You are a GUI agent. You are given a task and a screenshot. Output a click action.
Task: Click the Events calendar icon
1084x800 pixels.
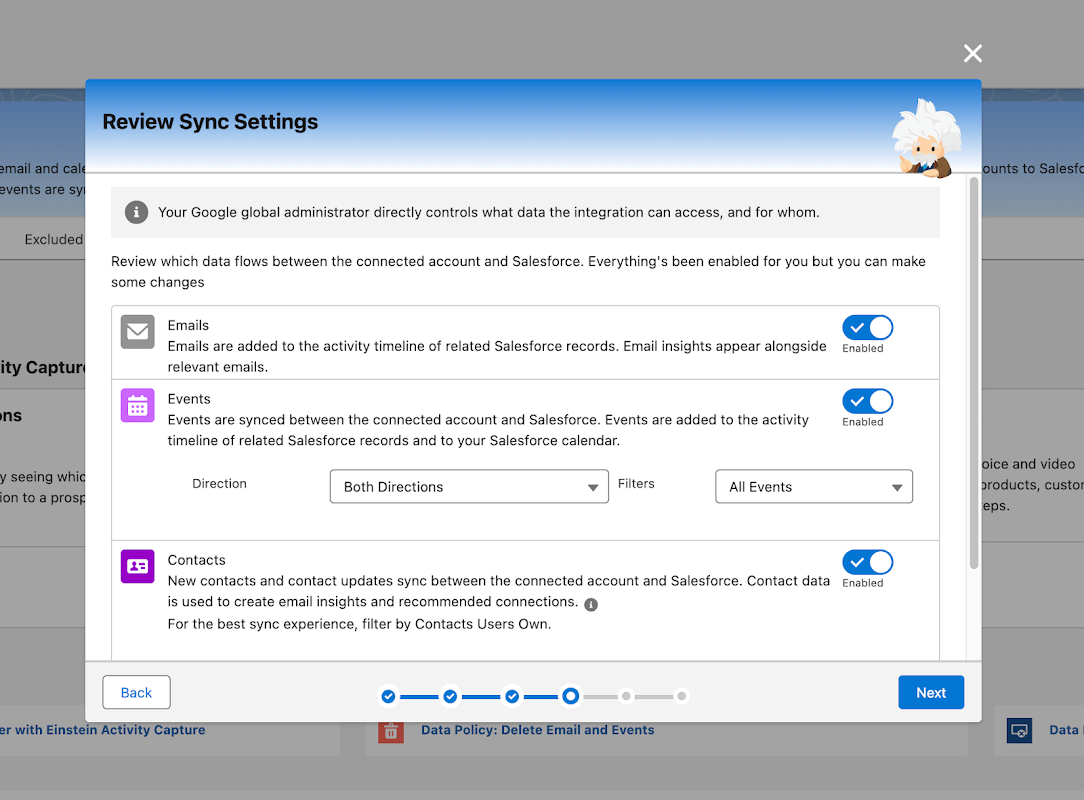138,405
